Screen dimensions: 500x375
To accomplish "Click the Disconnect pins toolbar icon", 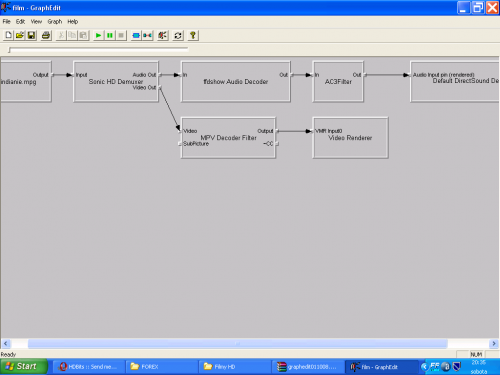I will (x=147, y=35).
